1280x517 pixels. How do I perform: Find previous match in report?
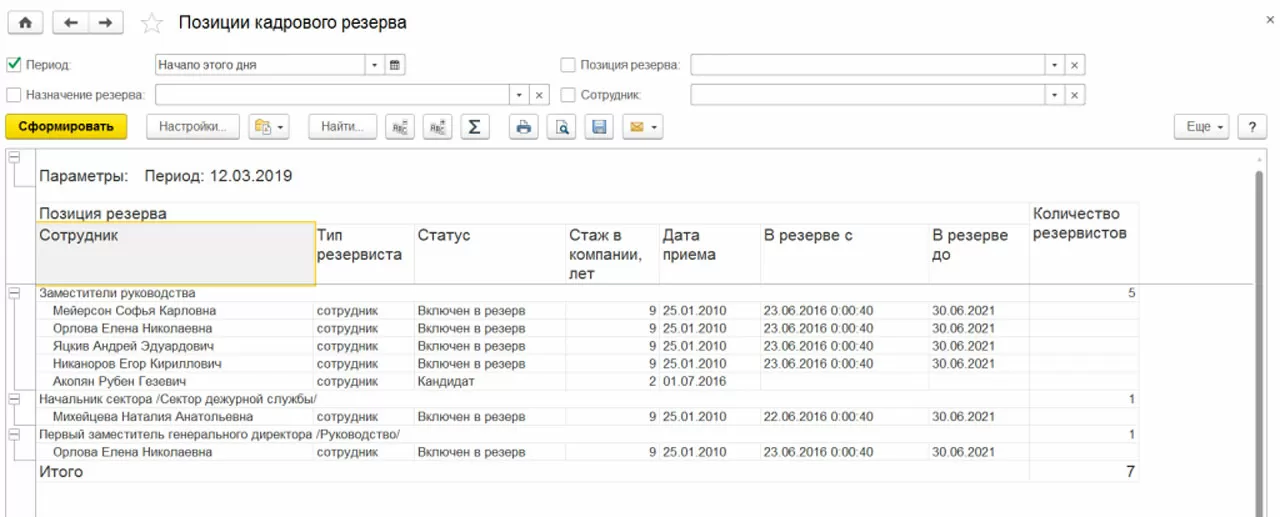click(x=401, y=127)
